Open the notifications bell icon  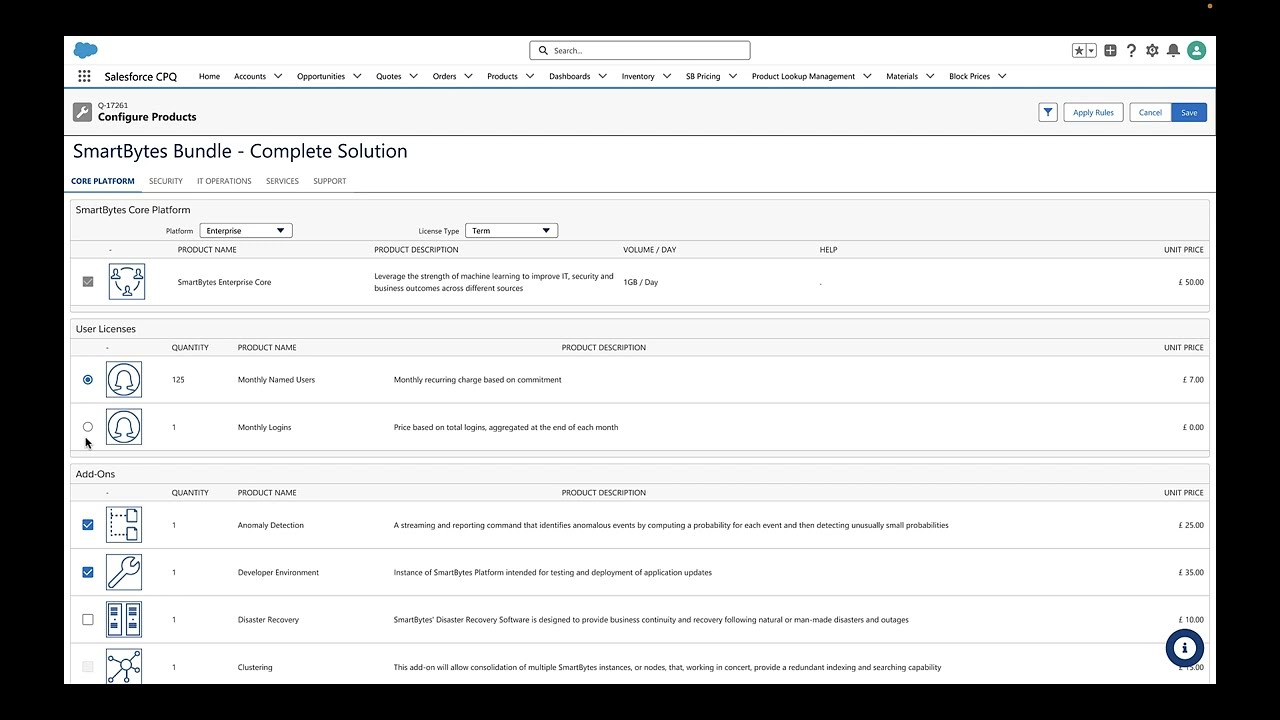(1173, 50)
